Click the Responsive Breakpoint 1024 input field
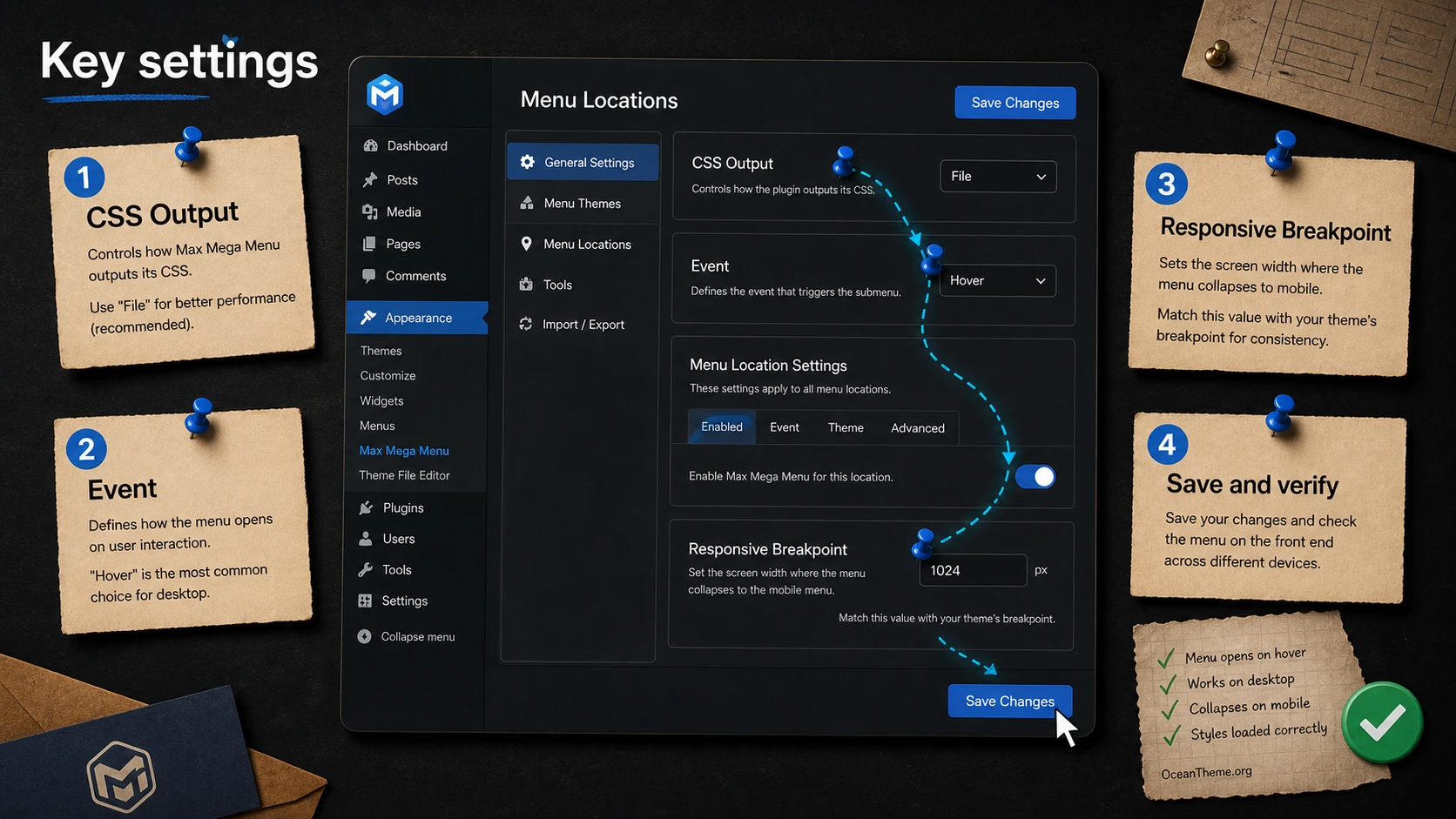Image resolution: width=1456 pixels, height=819 pixels. point(973,570)
